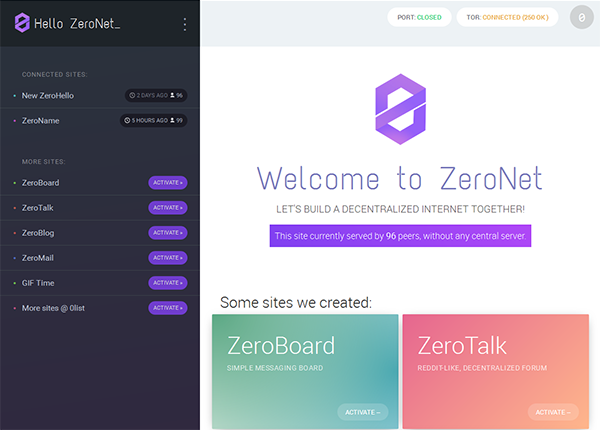Select ZeroBoard site name in sidebar
The width and height of the screenshot is (600, 430).
(41, 183)
